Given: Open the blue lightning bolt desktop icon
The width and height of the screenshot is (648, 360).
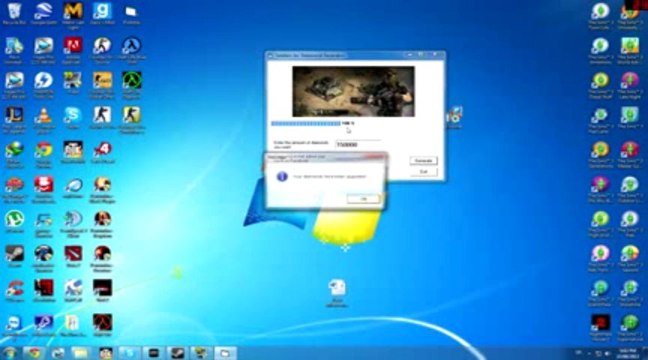Looking at the screenshot, I should coord(43,80).
